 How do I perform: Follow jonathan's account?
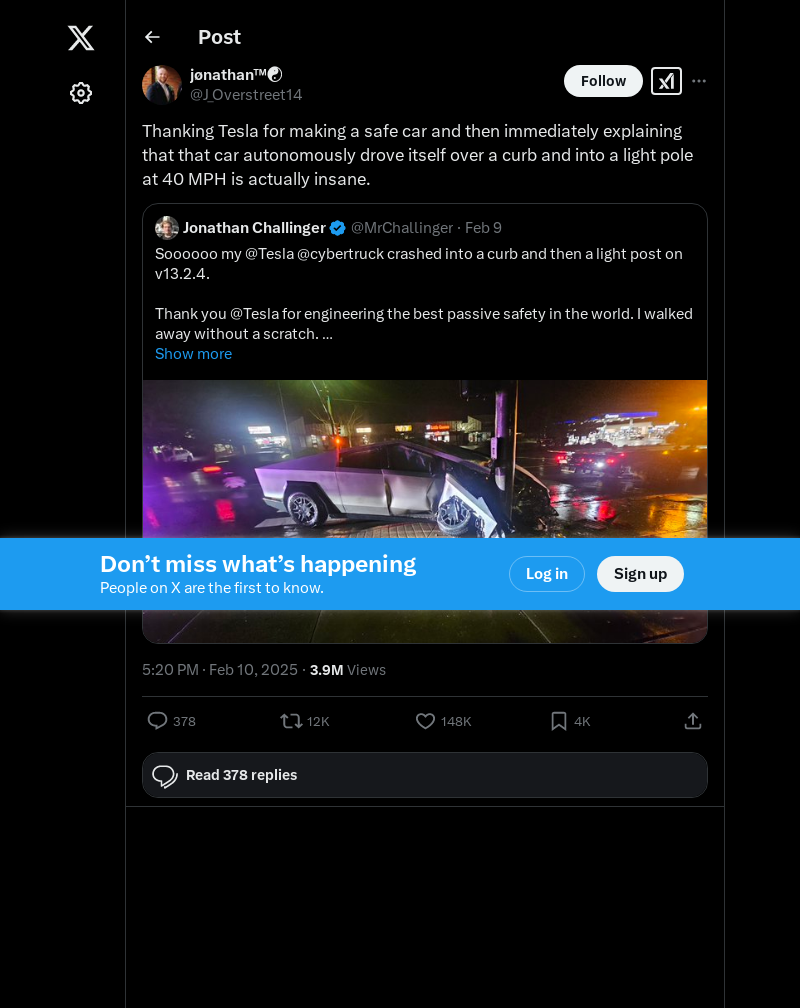point(603,81)
